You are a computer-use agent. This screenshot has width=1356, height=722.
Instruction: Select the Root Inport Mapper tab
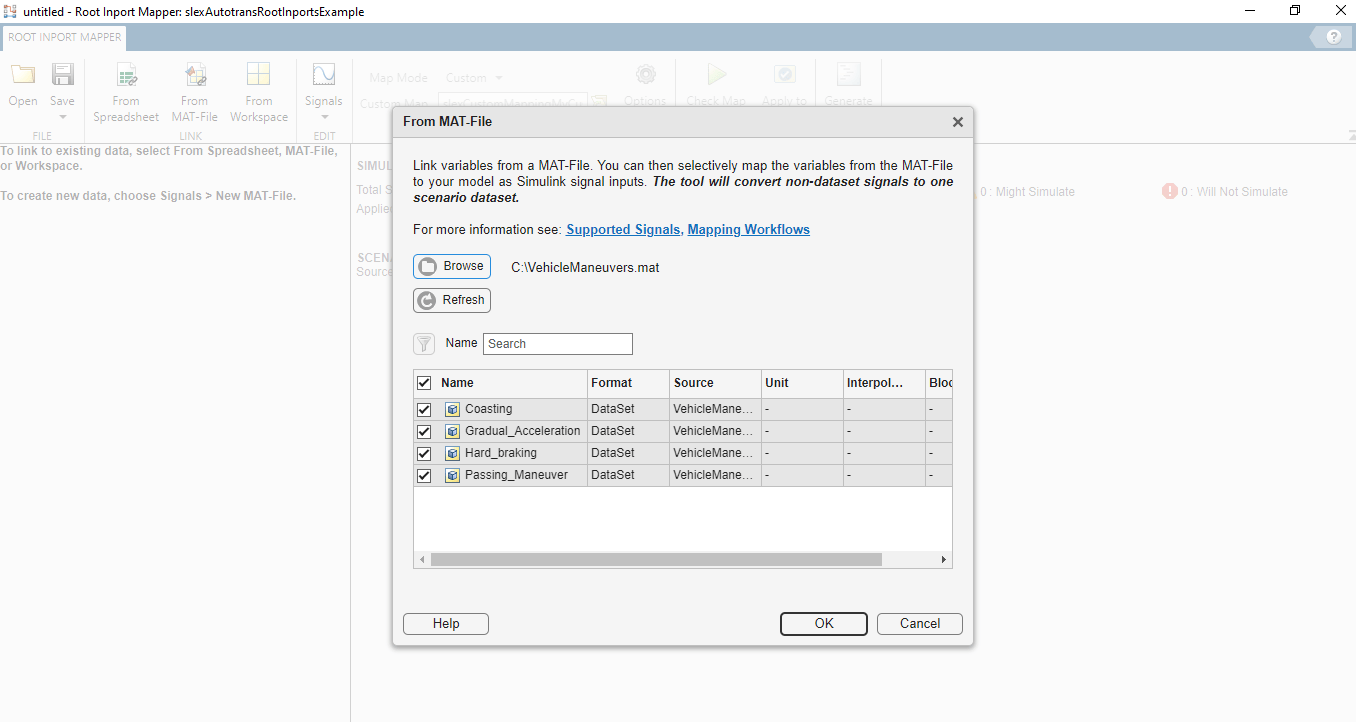[x=65, y=37]
